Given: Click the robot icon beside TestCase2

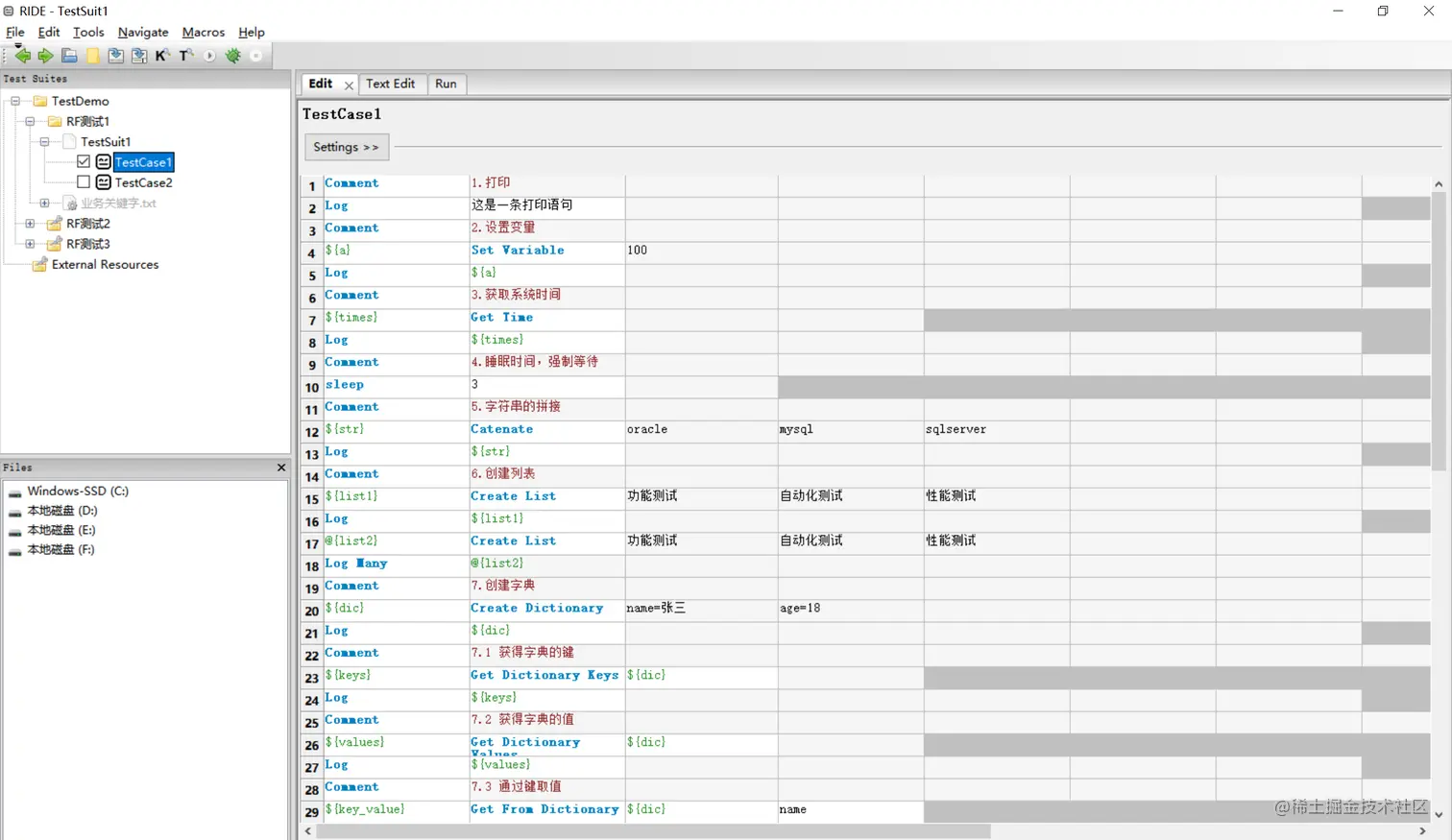Looking at the screenshot, I should point(103,182).
